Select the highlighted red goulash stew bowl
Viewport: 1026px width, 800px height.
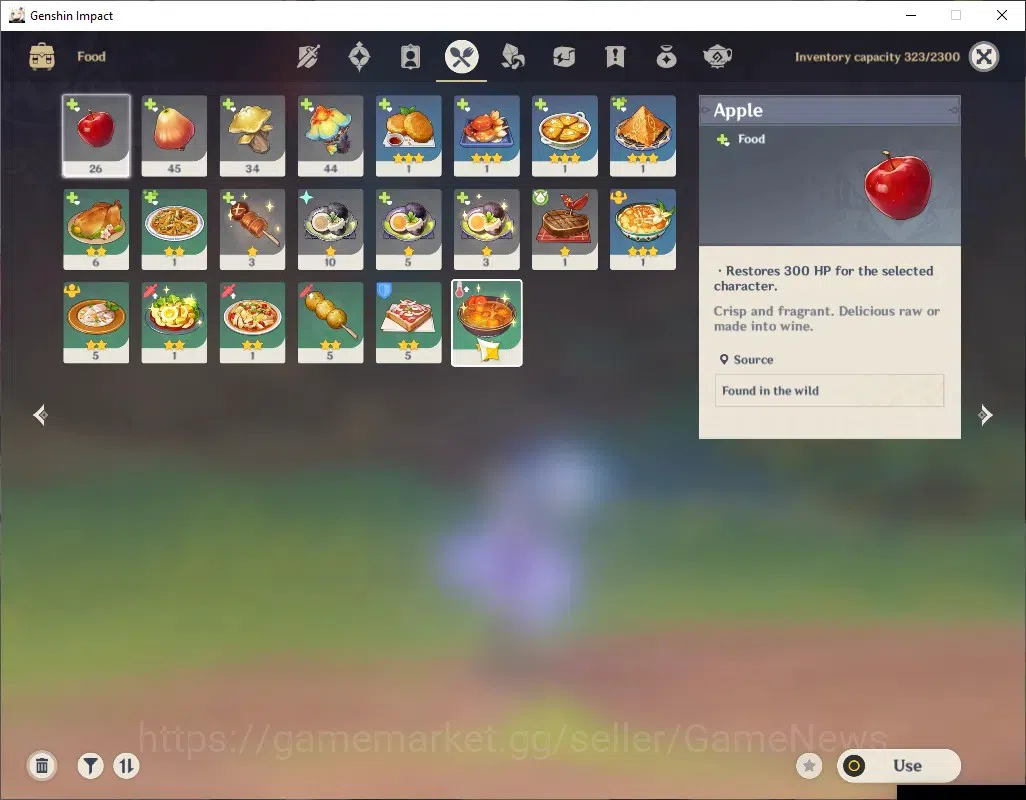487,322
